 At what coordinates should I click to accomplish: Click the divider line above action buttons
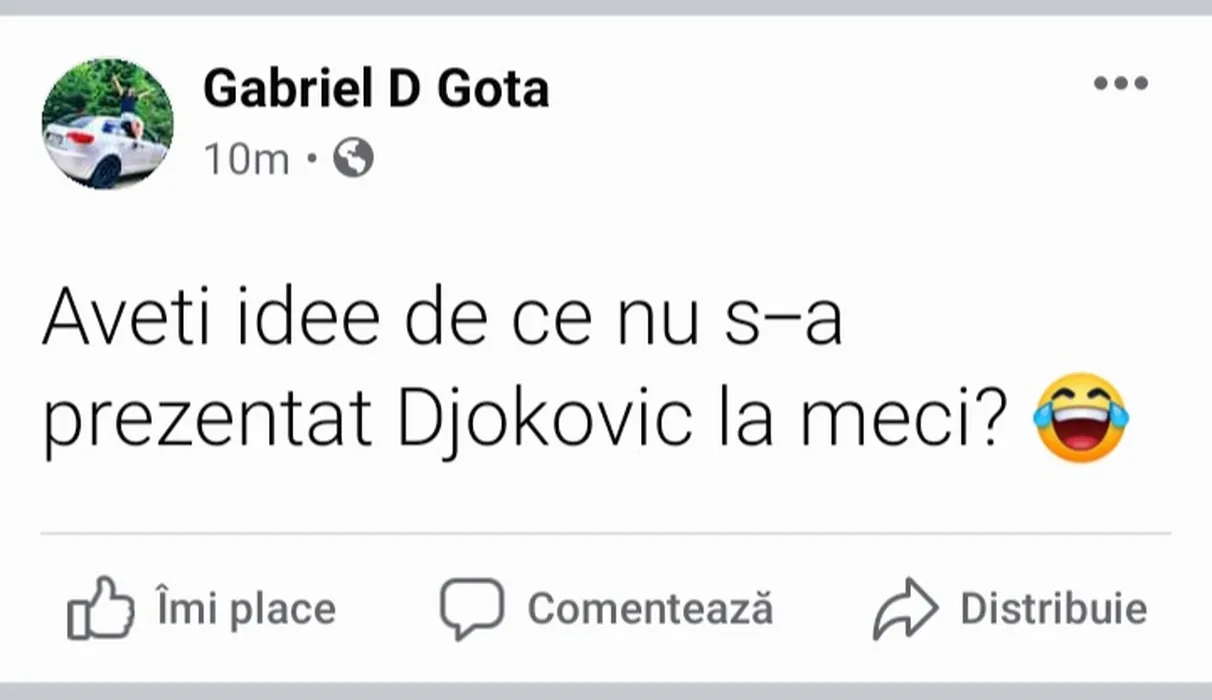pyautogui.click(x=606, y=534)
